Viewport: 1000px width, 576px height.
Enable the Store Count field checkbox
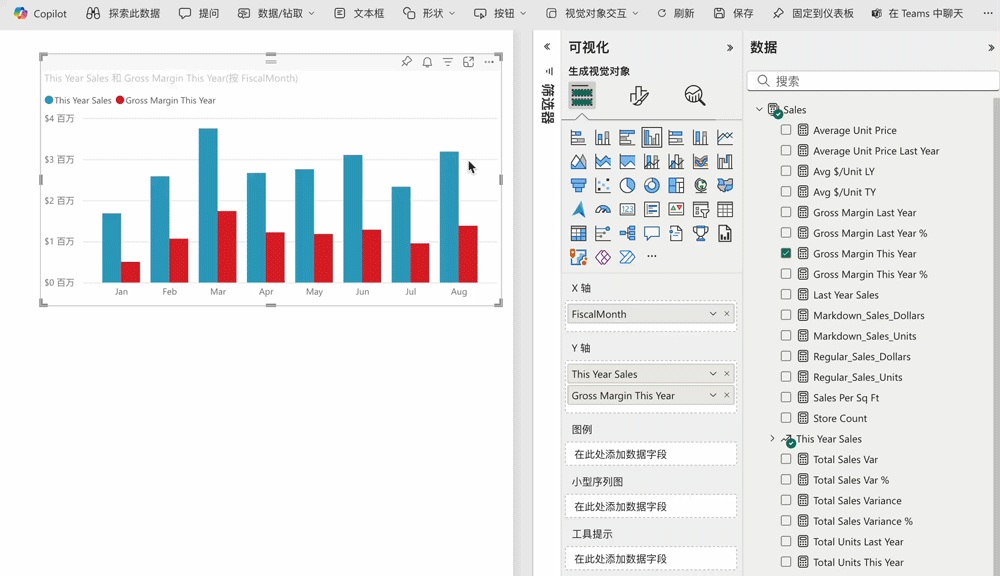click(786, 418)
